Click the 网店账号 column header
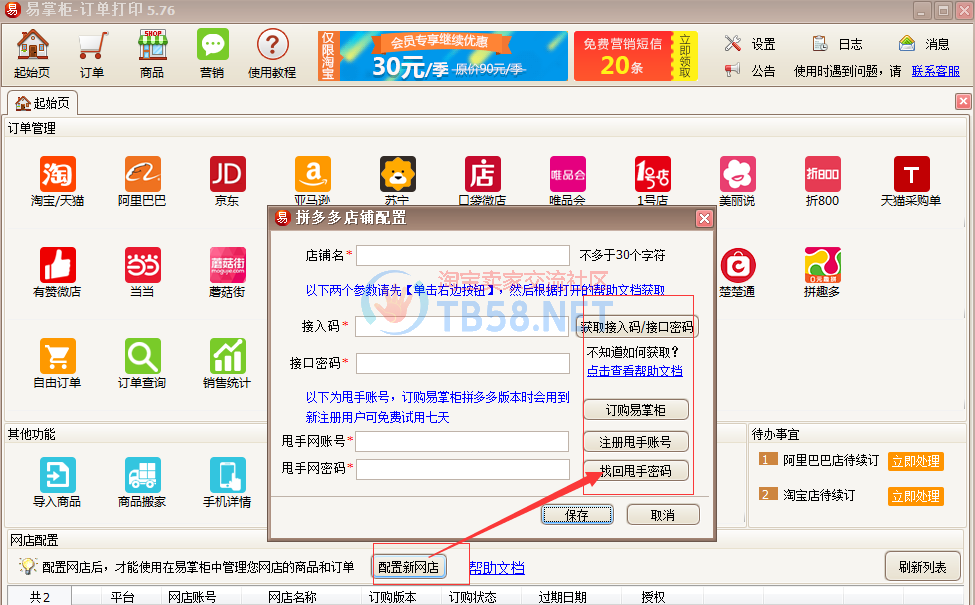975x605 pixels. 192,597
